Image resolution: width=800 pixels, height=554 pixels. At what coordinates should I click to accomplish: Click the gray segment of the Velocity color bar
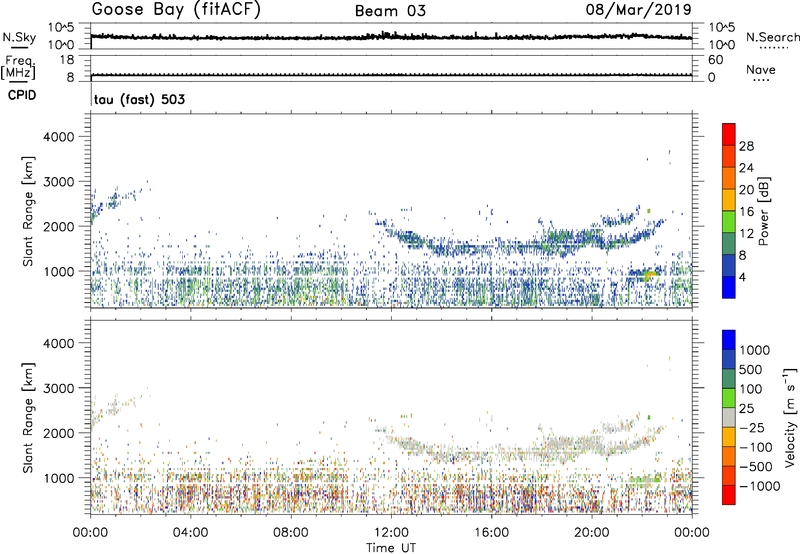pyautogui.click(x=729, y=418)
